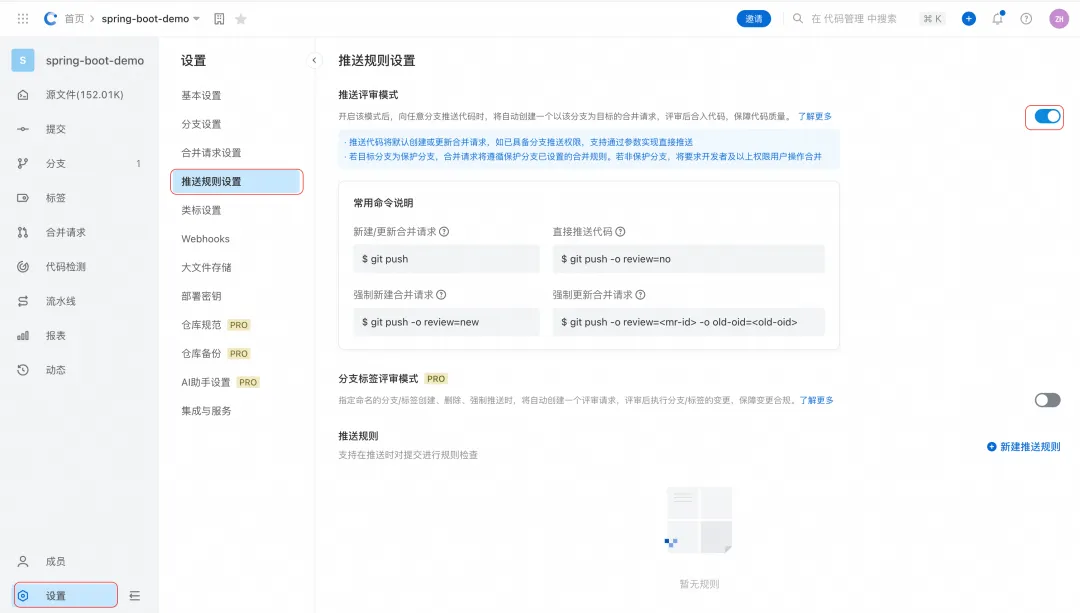Click the source files icon in sidebar
This screenshot has height=613, width=1080.
(x=23, y=94)
